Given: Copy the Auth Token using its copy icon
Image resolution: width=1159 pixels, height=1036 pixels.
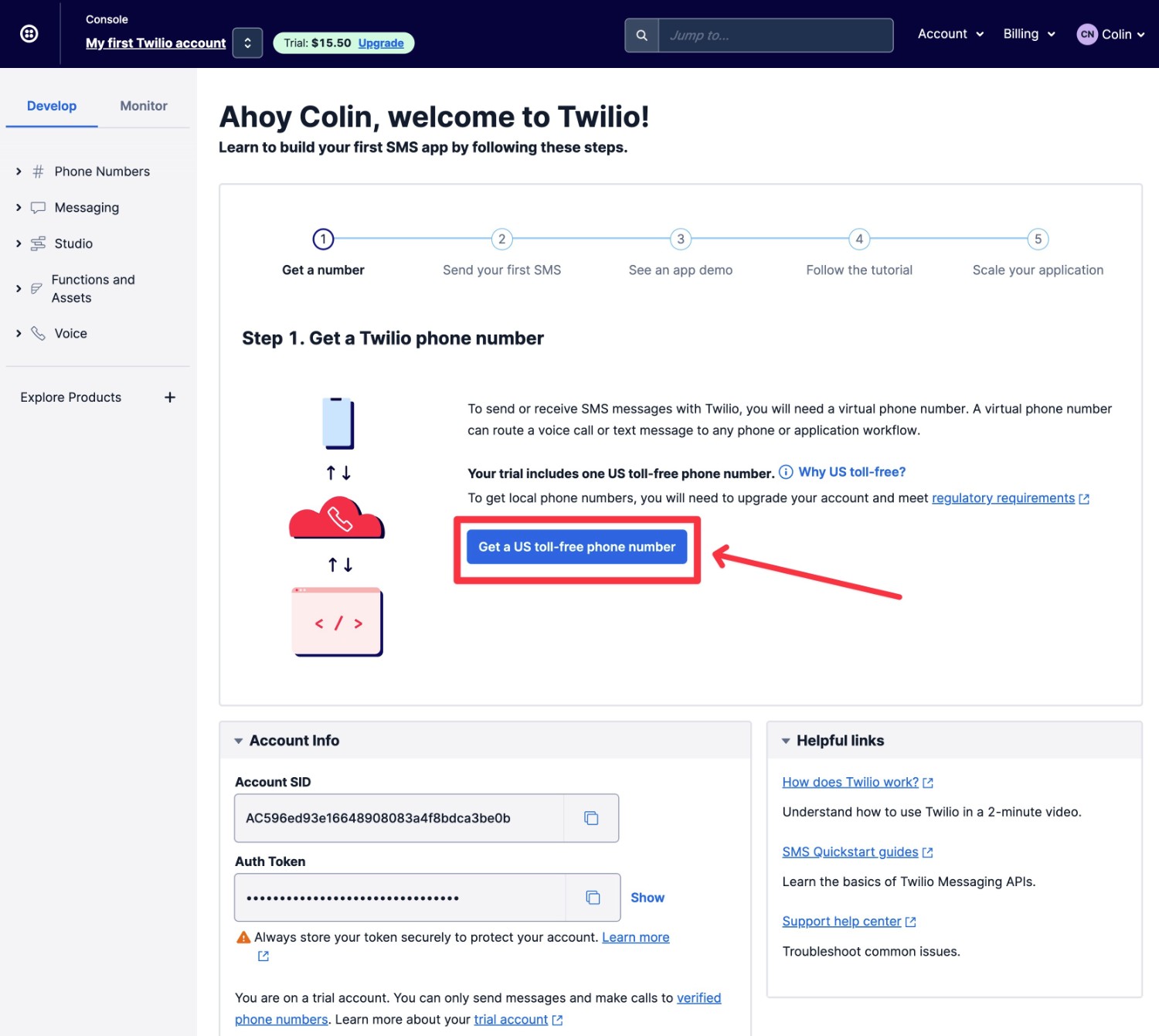Looking at the screenshot, I should [x=592, y=897].
